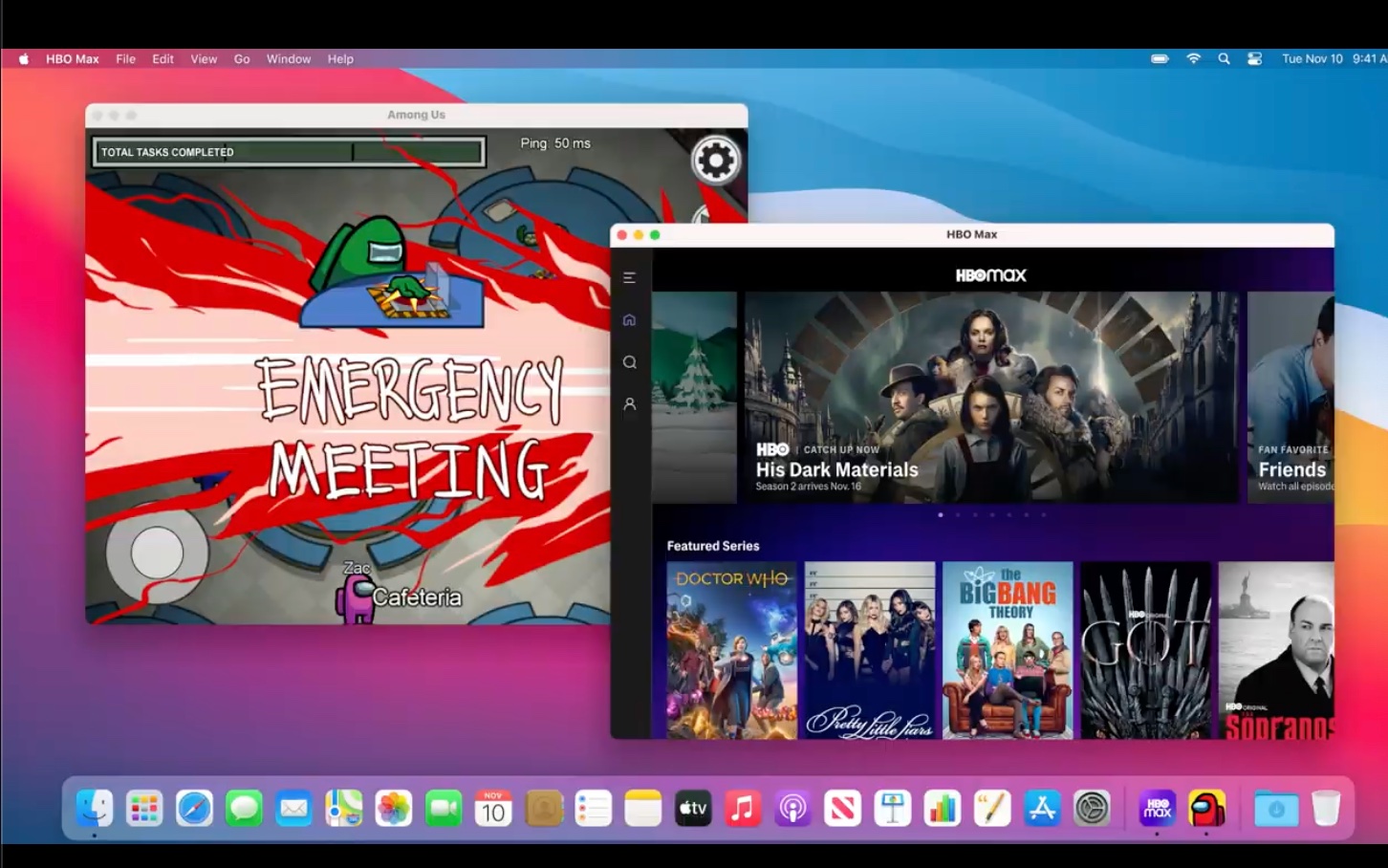The width and height of the screenshot is (1388, 868).
Task: Open the Doctor Who series poster
Action: [731, 650]
